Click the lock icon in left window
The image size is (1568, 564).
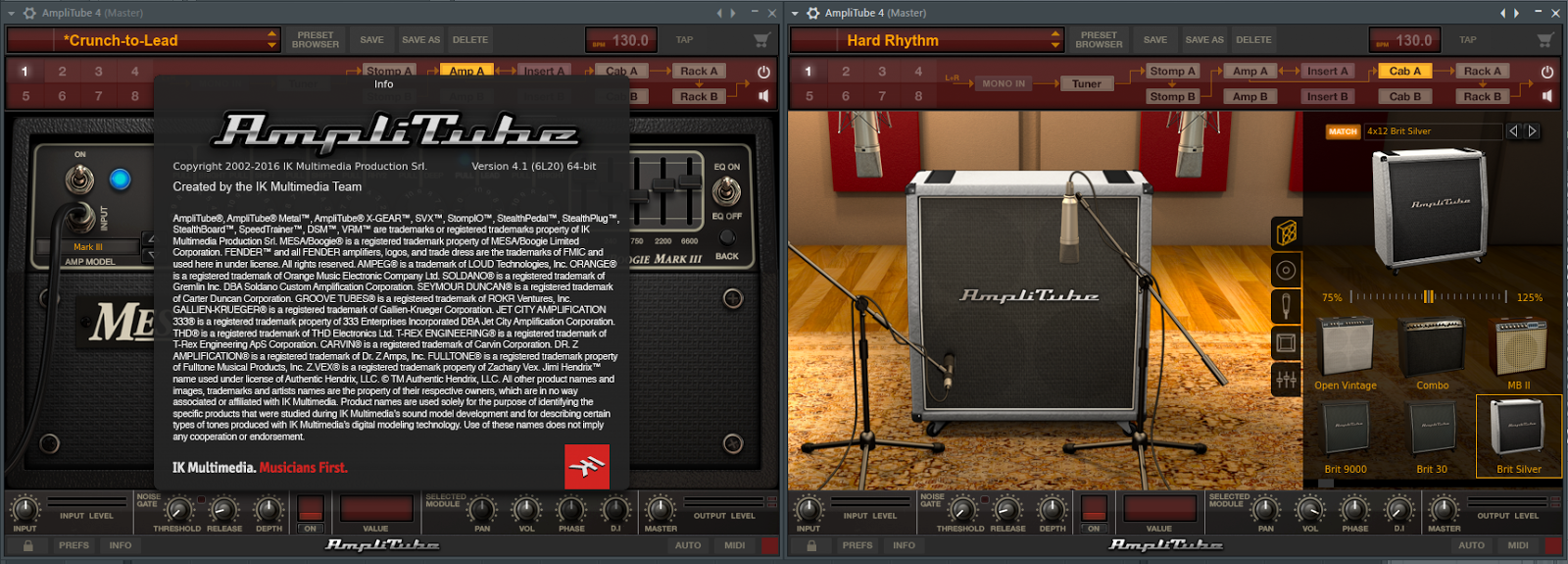tap(27, 545)
